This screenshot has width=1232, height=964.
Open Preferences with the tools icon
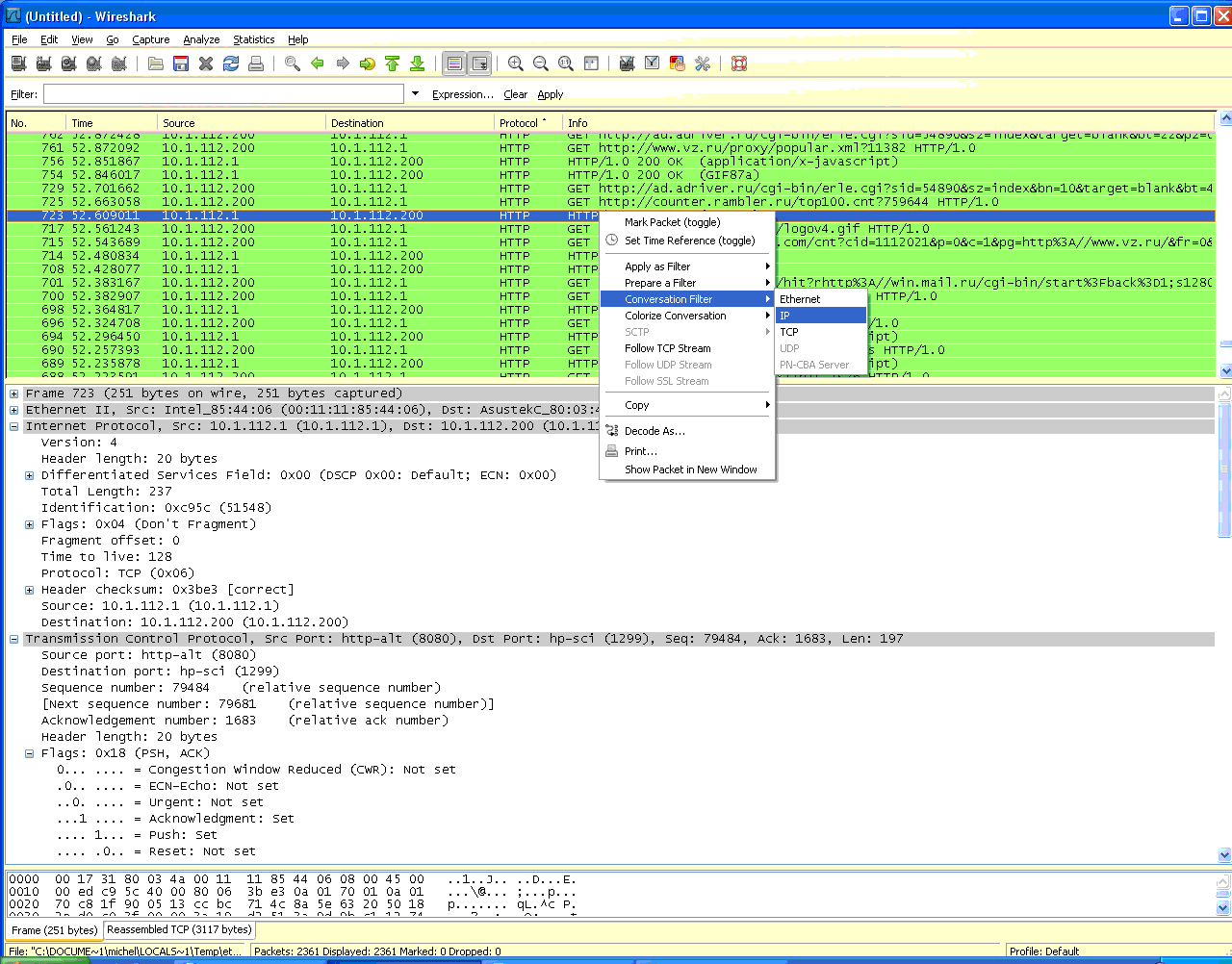tap(703, 63)
